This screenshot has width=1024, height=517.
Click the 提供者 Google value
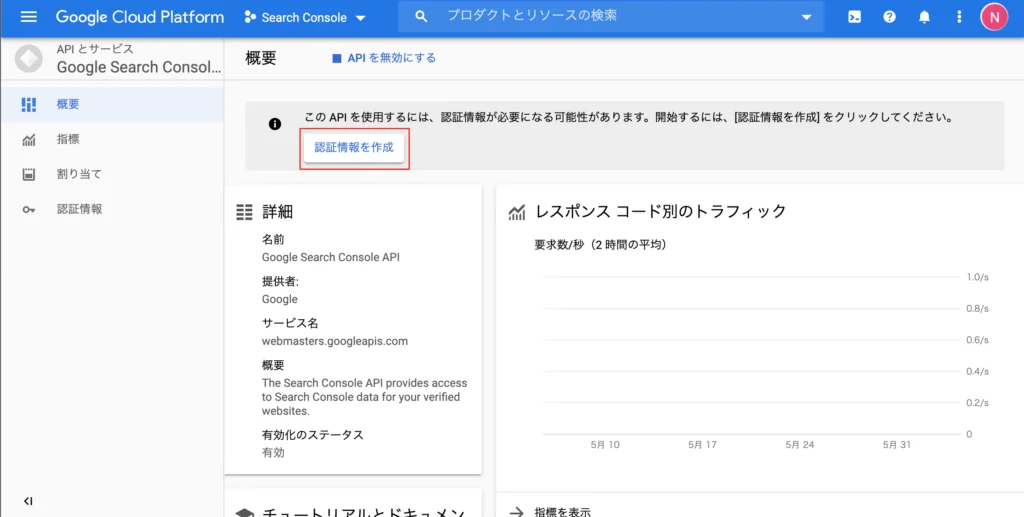[x=280, y=299]
